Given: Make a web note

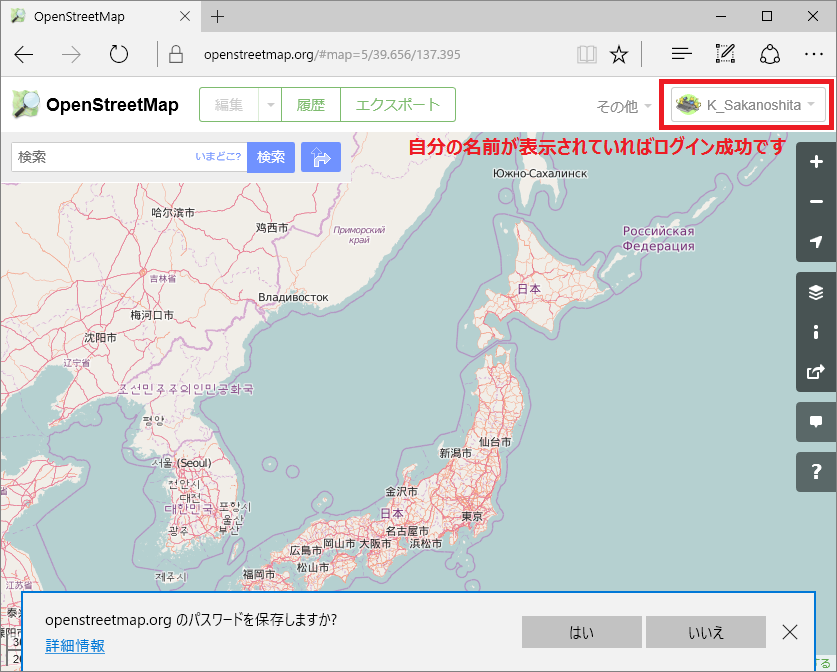Looking at the screenshot, I should point(725,54).
